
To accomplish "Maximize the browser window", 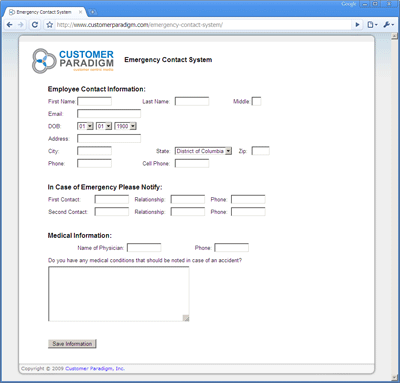I will pos(375,4).
